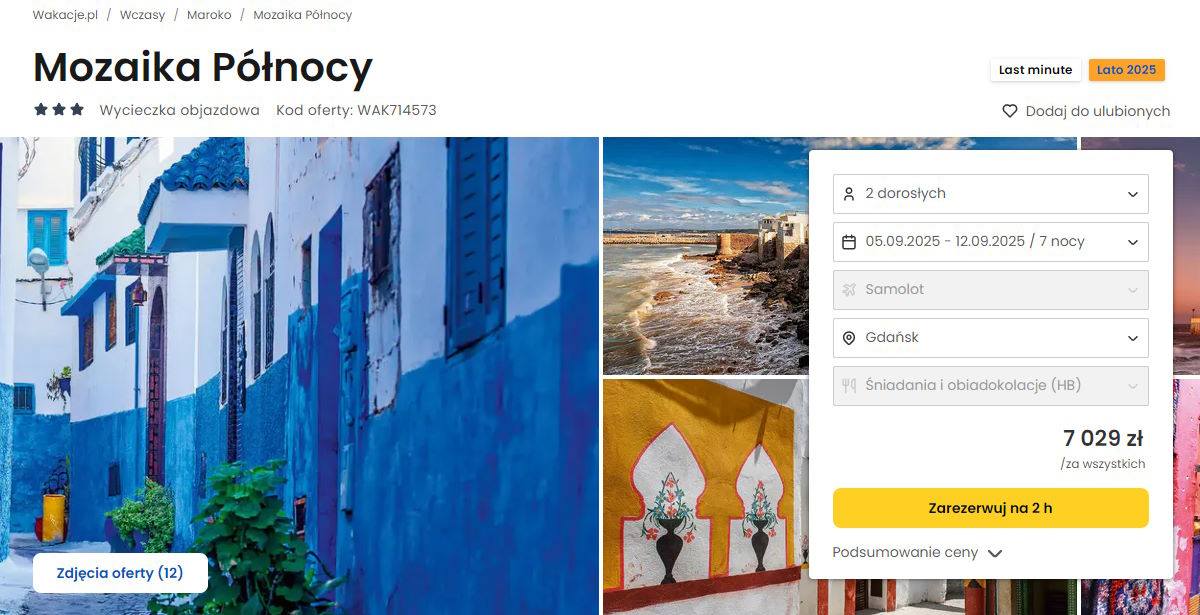The image size is (1200, 615).
Task: Click the three-star rating icons
Action: [59, 110]
